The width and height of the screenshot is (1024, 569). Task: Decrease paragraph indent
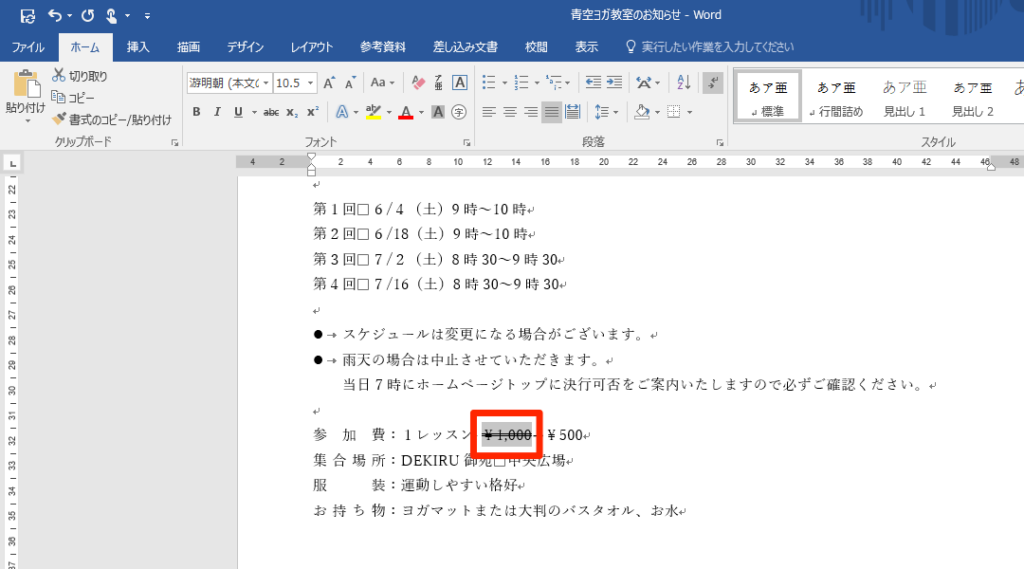[593, 82]
